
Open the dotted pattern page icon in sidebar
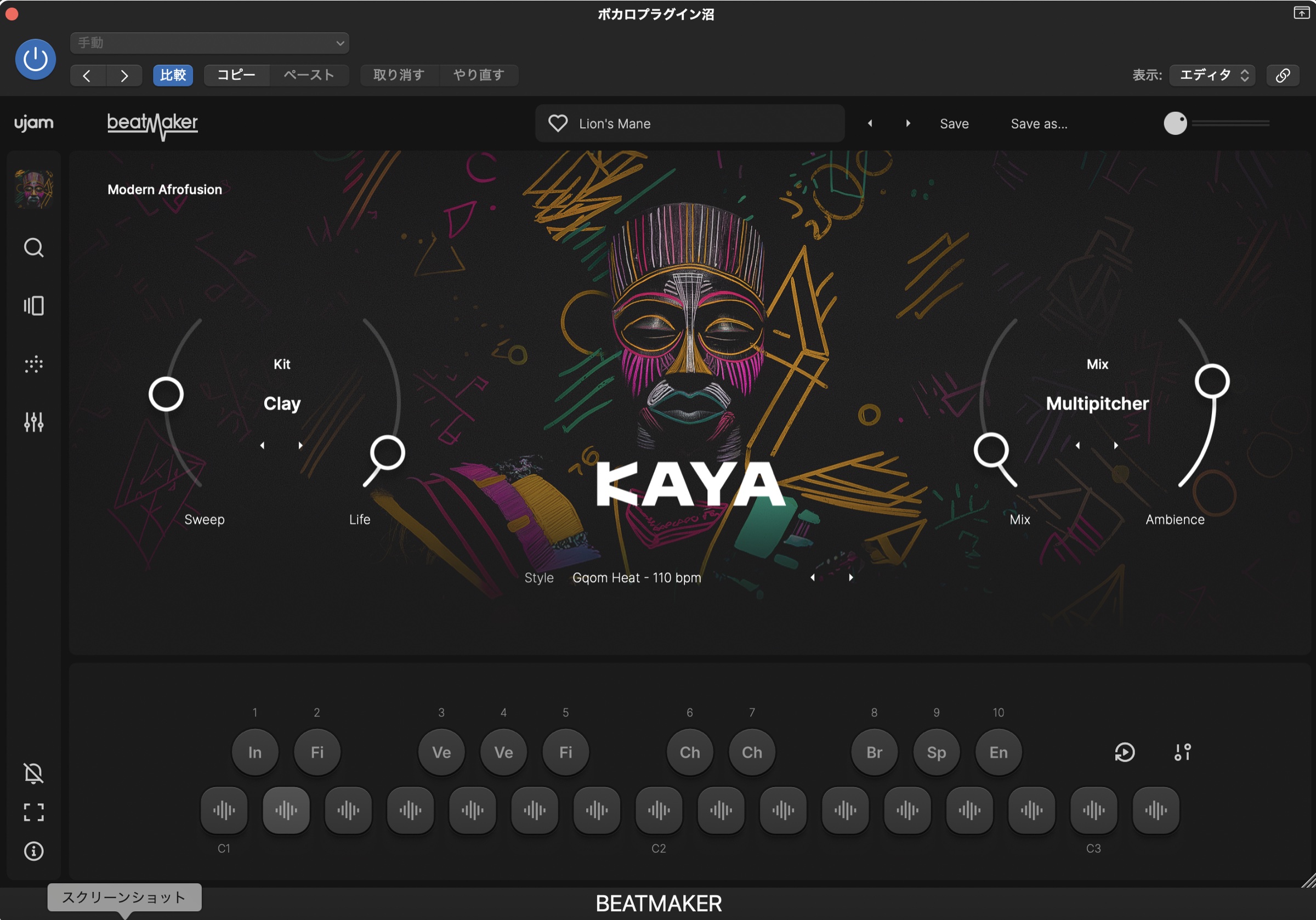tap(34, 364)
